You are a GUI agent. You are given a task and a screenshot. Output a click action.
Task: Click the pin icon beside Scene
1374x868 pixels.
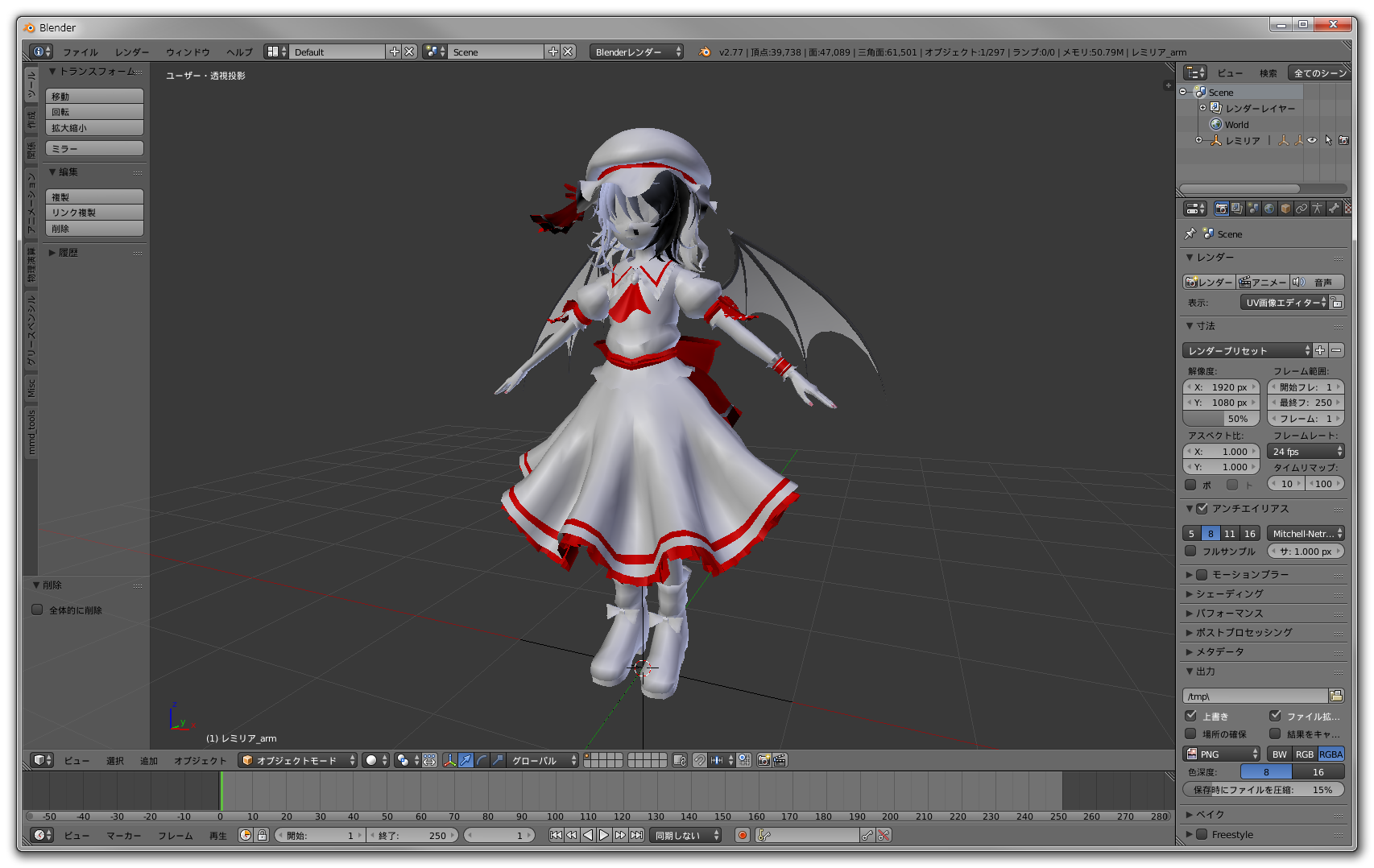[x=1190, y=234]
